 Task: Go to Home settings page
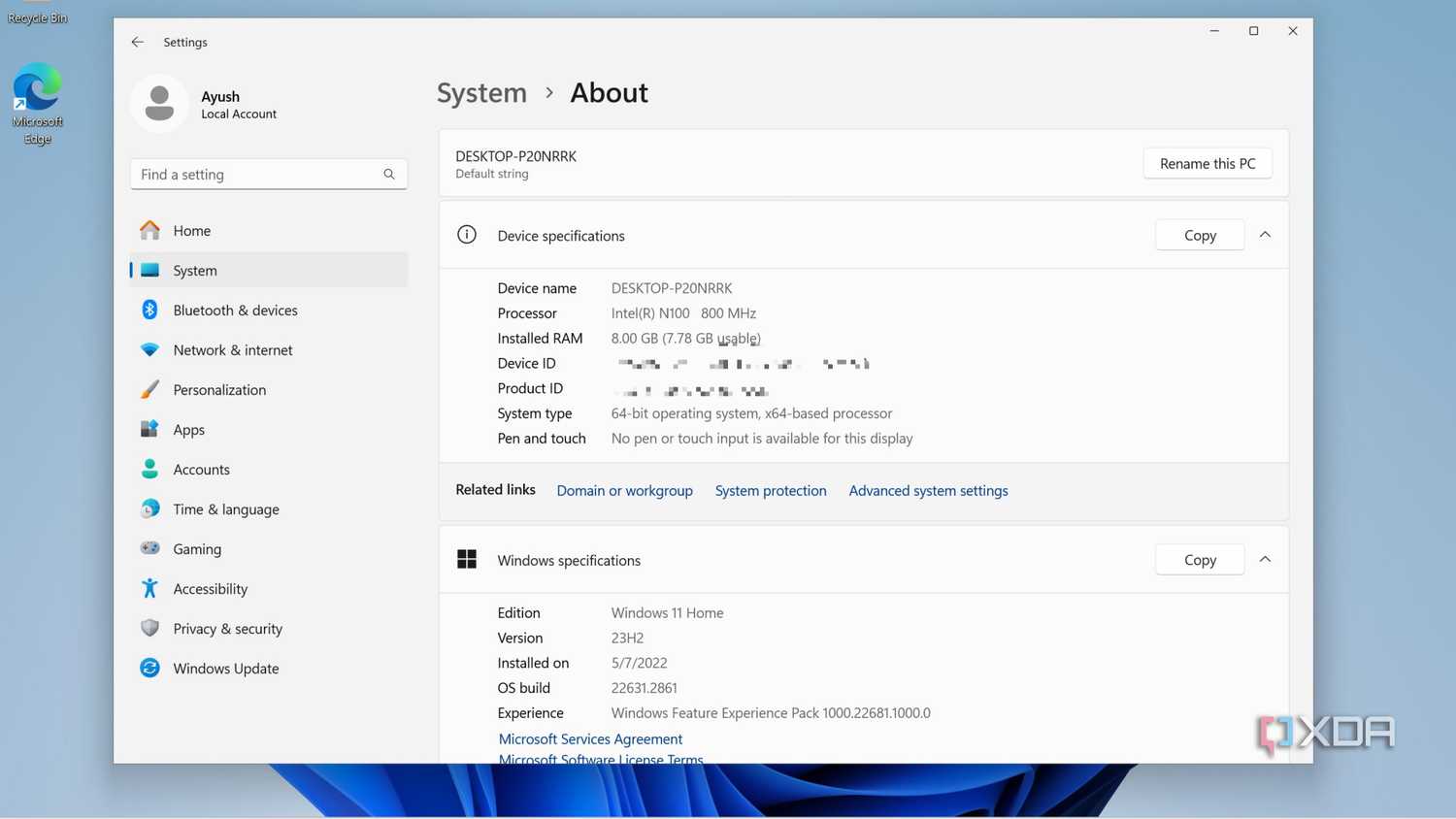(269, 230)
